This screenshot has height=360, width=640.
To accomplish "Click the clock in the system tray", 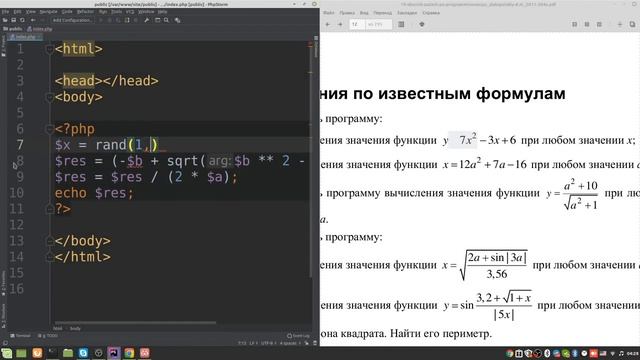I will (x=633, y=353).
